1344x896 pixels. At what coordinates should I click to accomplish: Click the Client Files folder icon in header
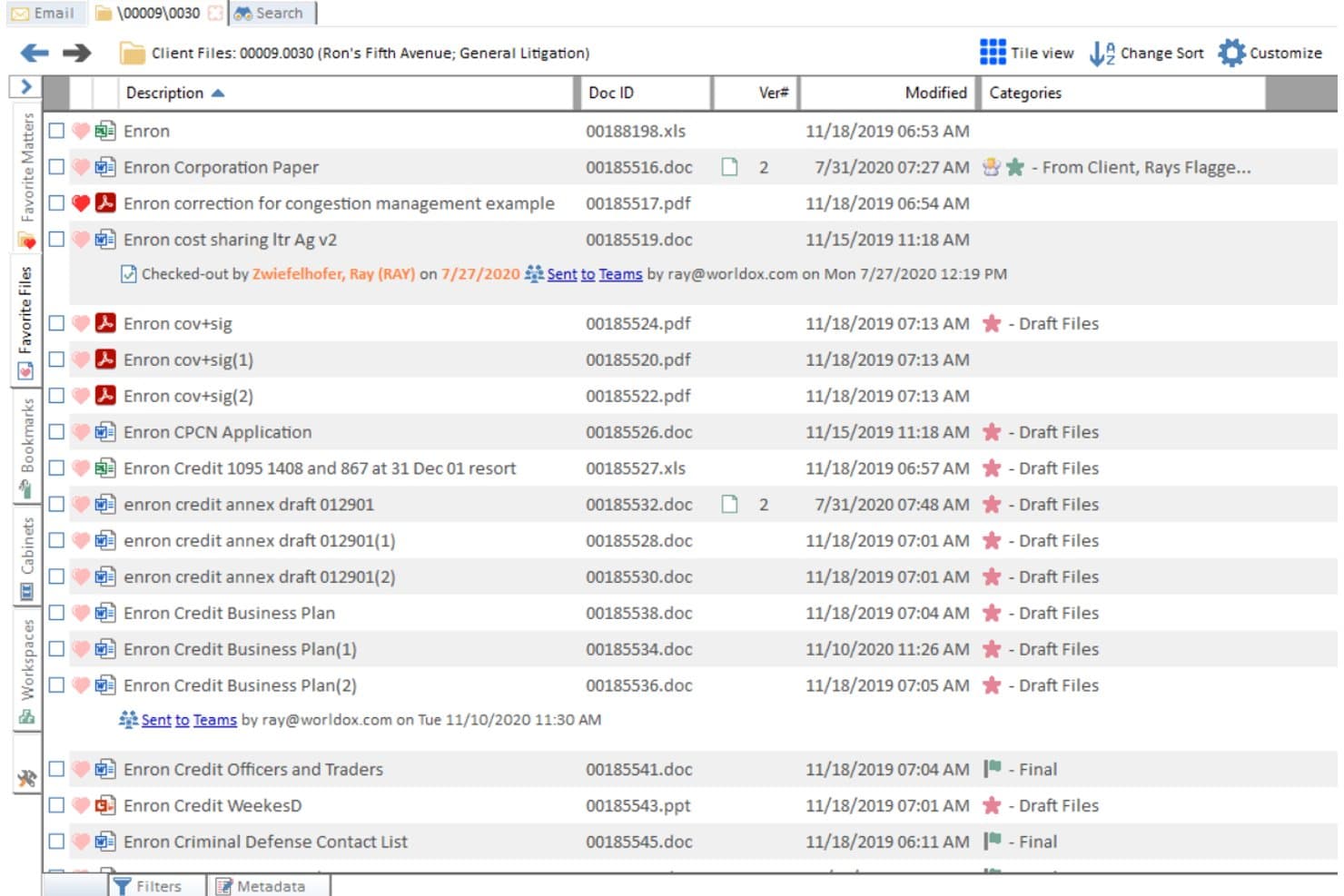(133, 53)
